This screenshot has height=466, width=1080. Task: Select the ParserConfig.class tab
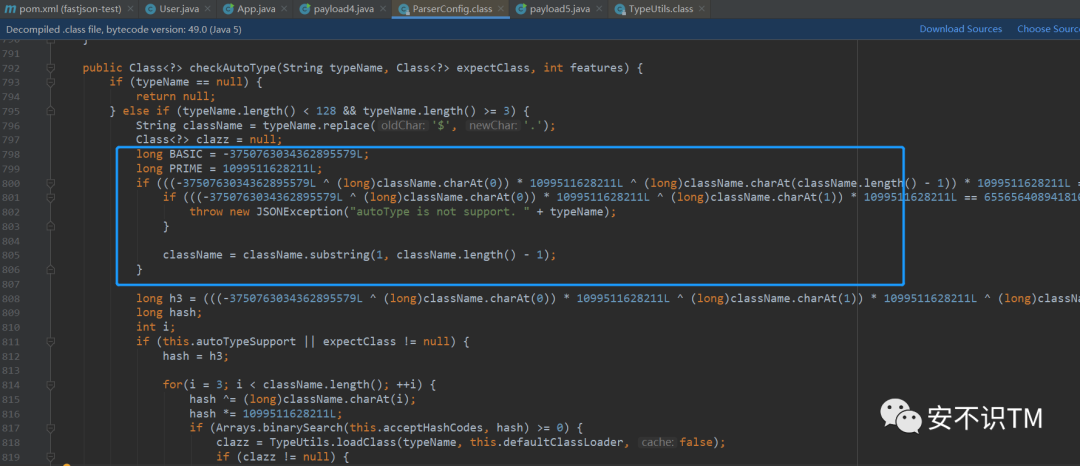tap(450, 10)
